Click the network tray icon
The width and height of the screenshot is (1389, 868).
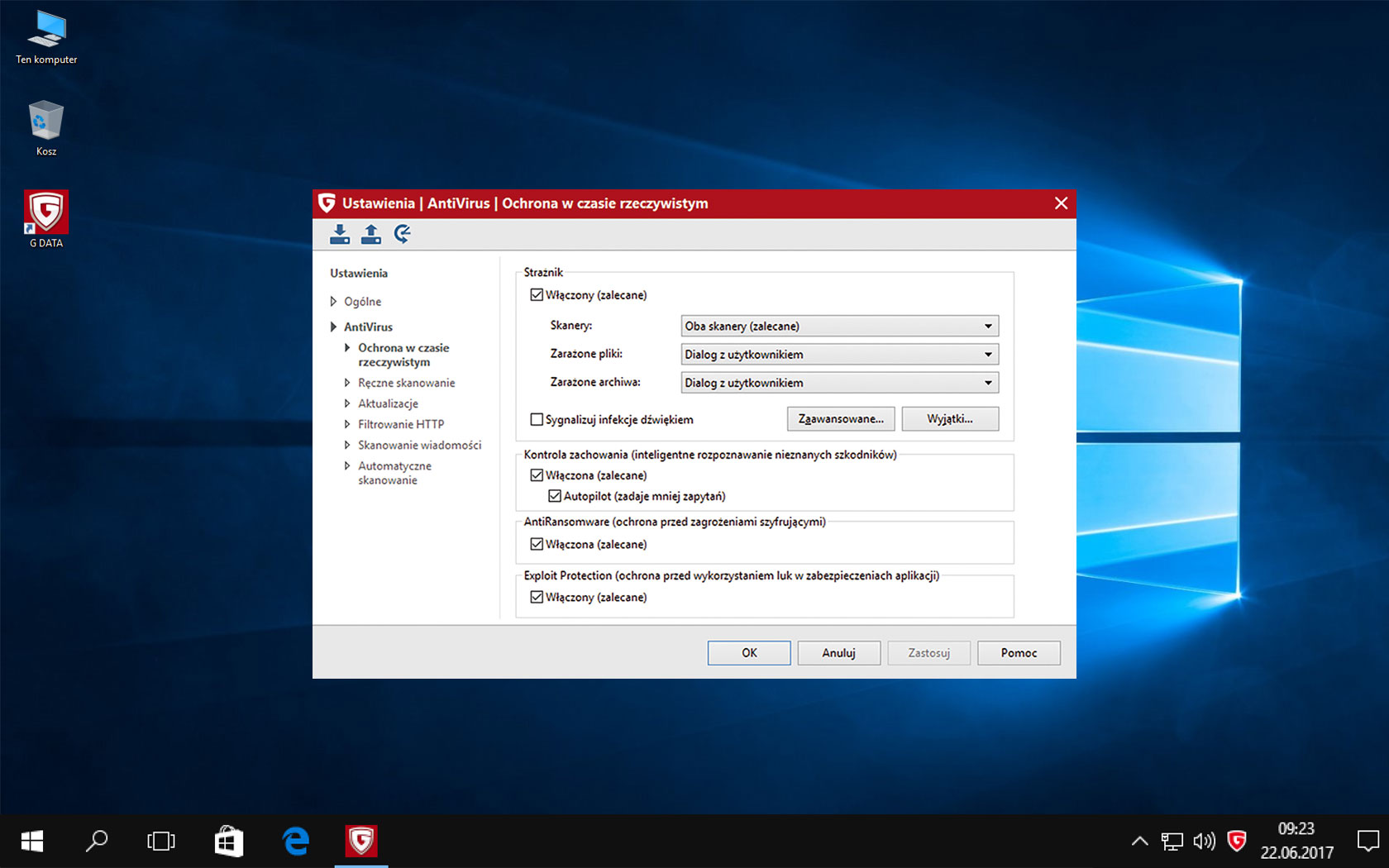pos(1172,842)
